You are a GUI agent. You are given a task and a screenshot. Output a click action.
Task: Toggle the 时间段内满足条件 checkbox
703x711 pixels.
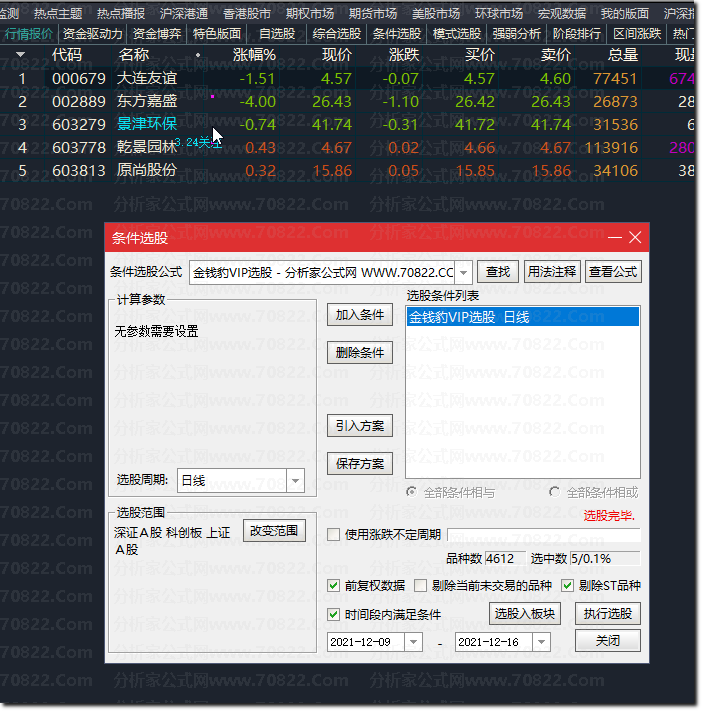click(x=333, y=614)
